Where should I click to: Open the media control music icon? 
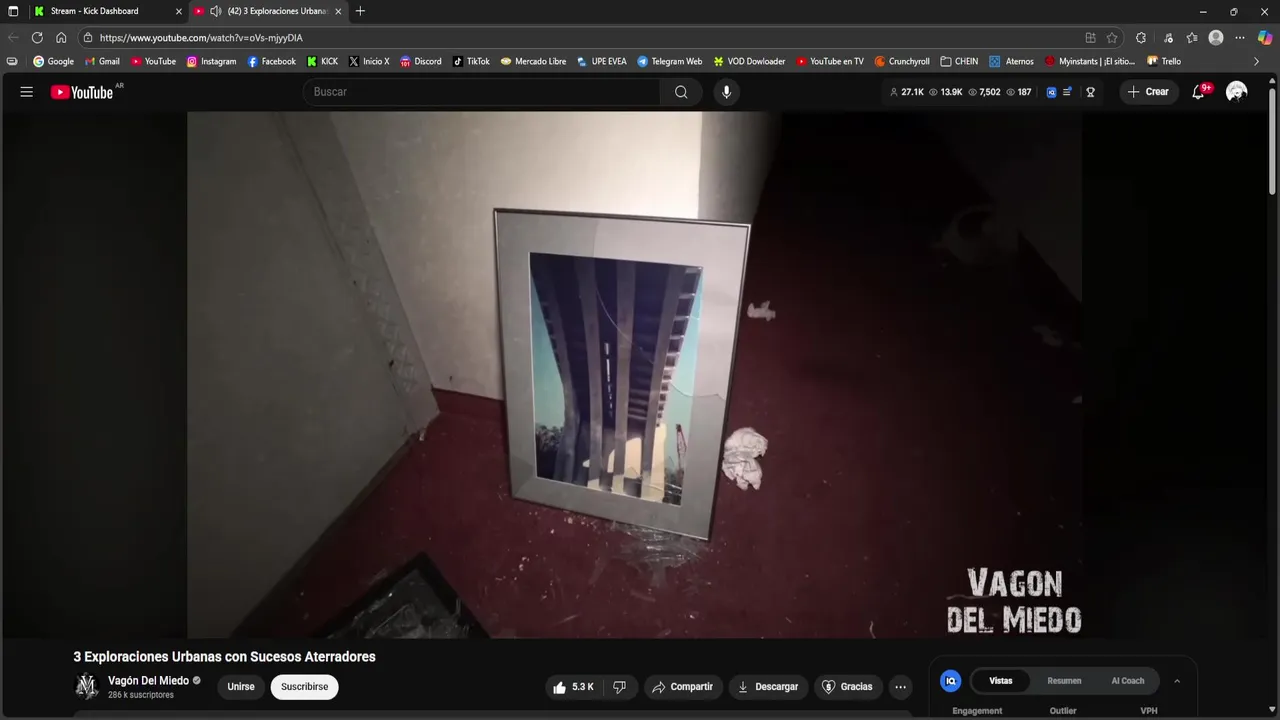(1168, 38)
